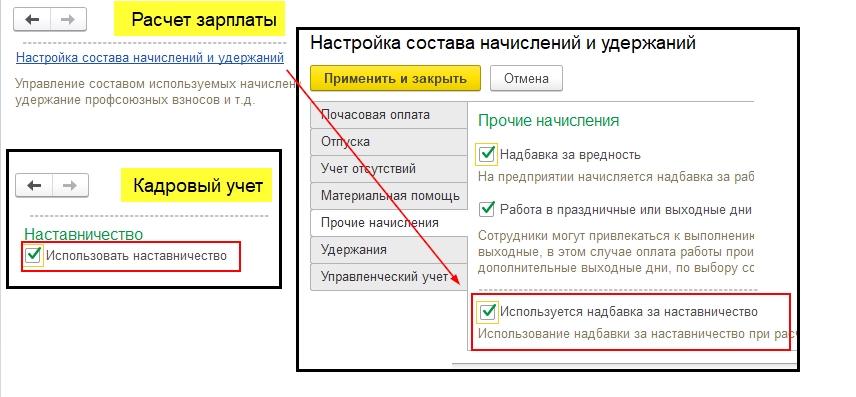Image resolution: width=856 pixels, height=397 pixels.
Task: Switch to Управленческий учет tab
Action: click(x=389, y=276)
